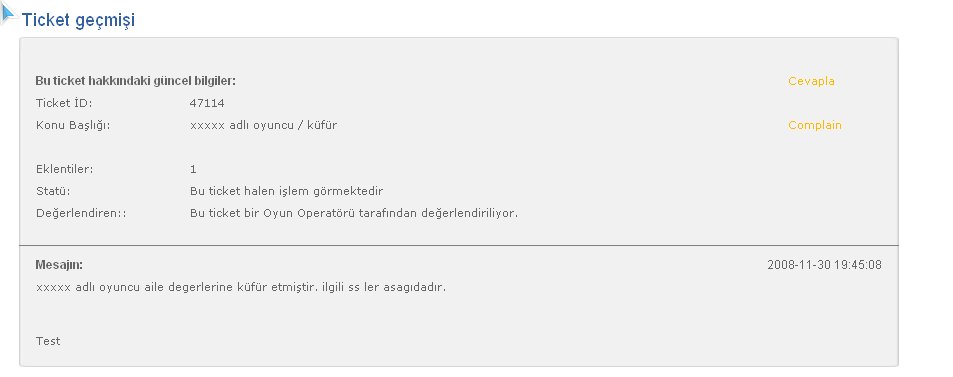The width and height of the screenshot is (953, 377).
Task: Select ticket ID number 47114
Action: (x=207, y=103)
